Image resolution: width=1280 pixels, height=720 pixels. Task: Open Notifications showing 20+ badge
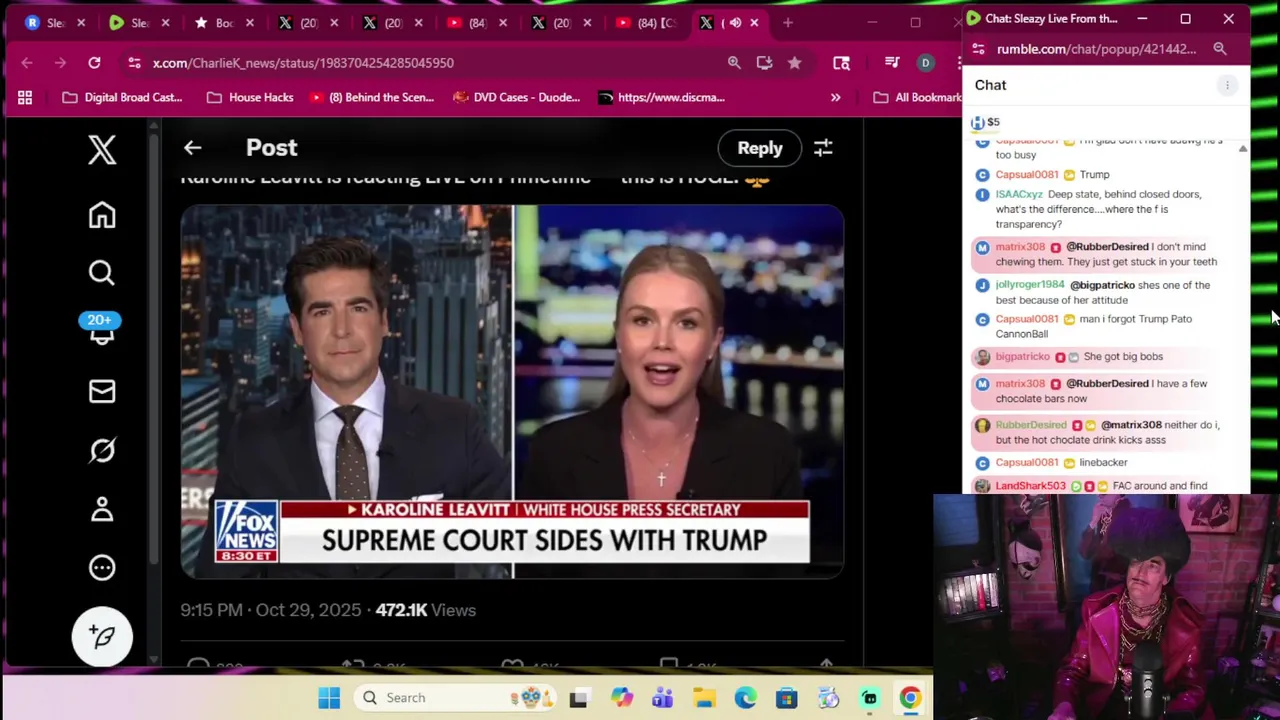100,329
